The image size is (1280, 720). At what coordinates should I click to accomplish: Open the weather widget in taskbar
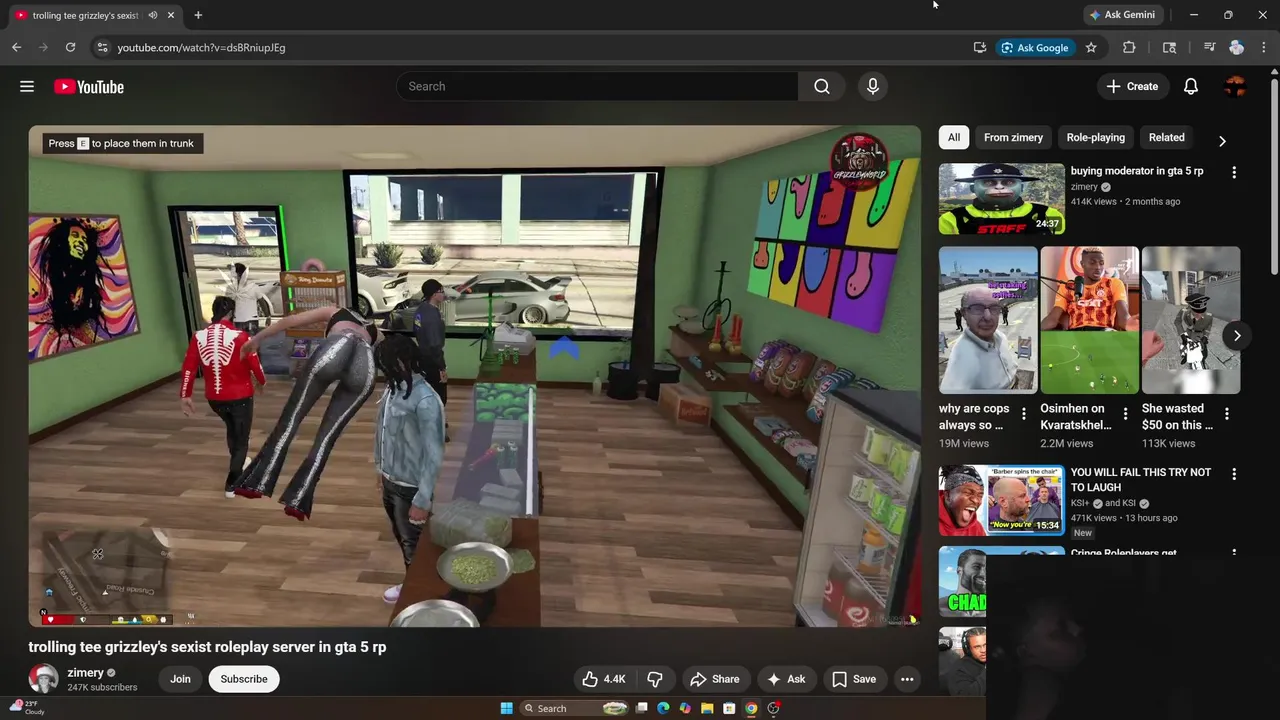(28, 708)
